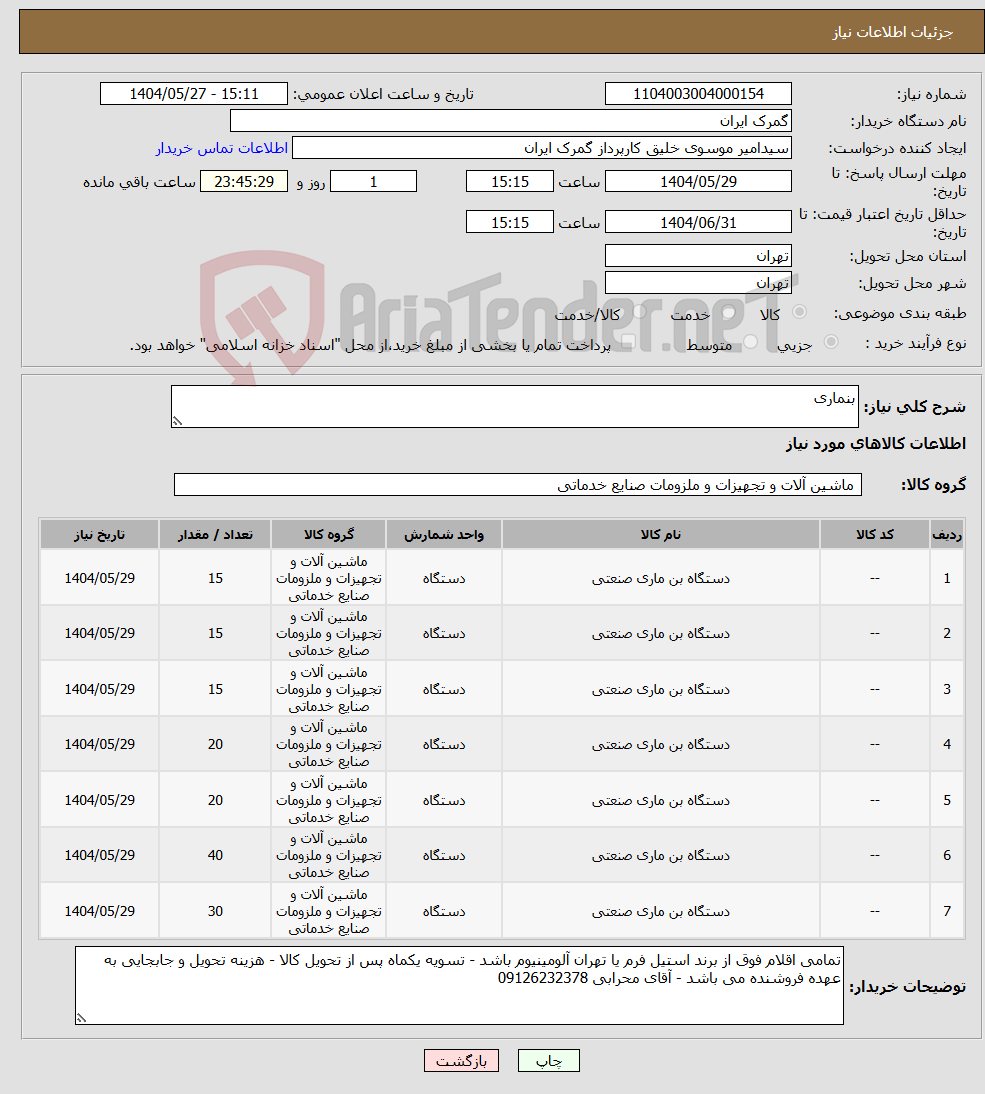Click the need number field 1104003004000154
This screenshot has height=1094, width=985.
tap(698, 93)
